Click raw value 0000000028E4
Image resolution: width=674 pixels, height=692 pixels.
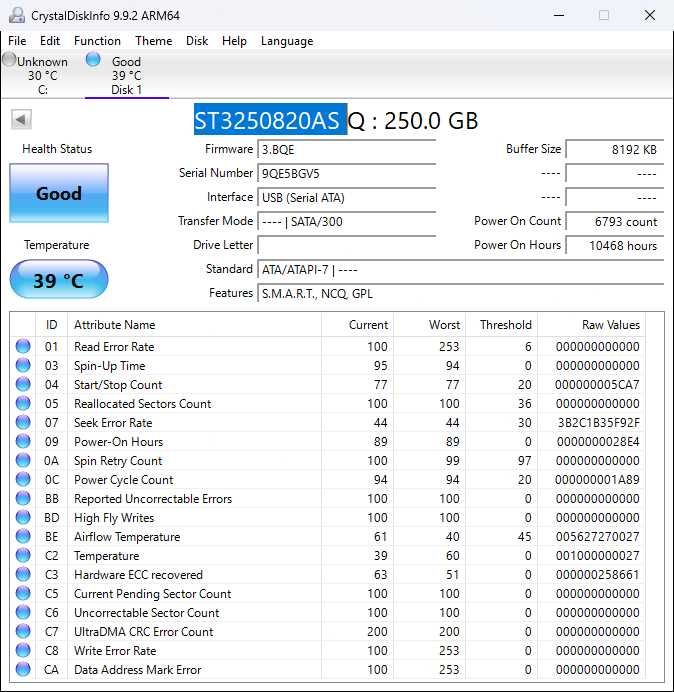coord(597,441)
